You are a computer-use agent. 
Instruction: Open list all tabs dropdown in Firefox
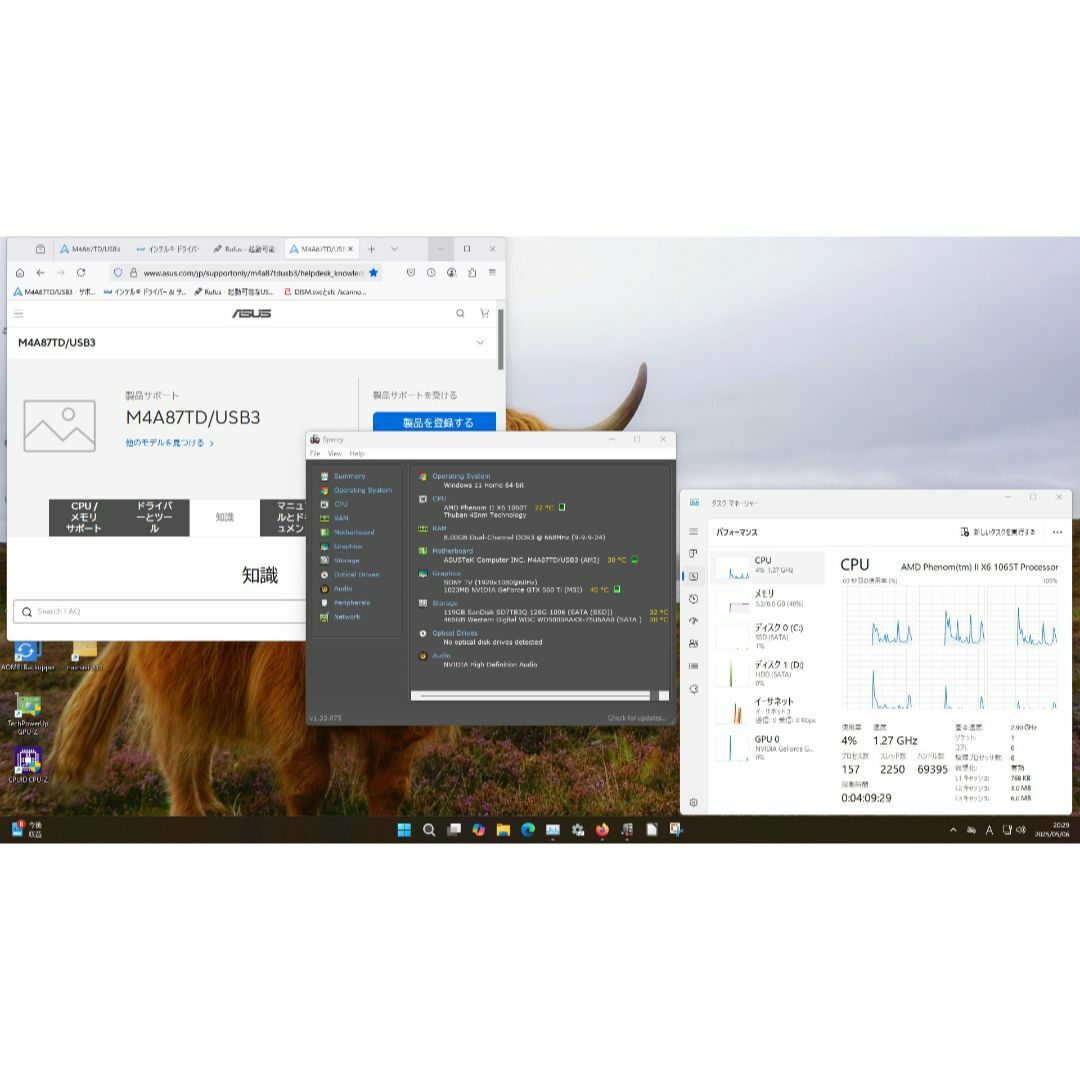[x=394, y=249]
